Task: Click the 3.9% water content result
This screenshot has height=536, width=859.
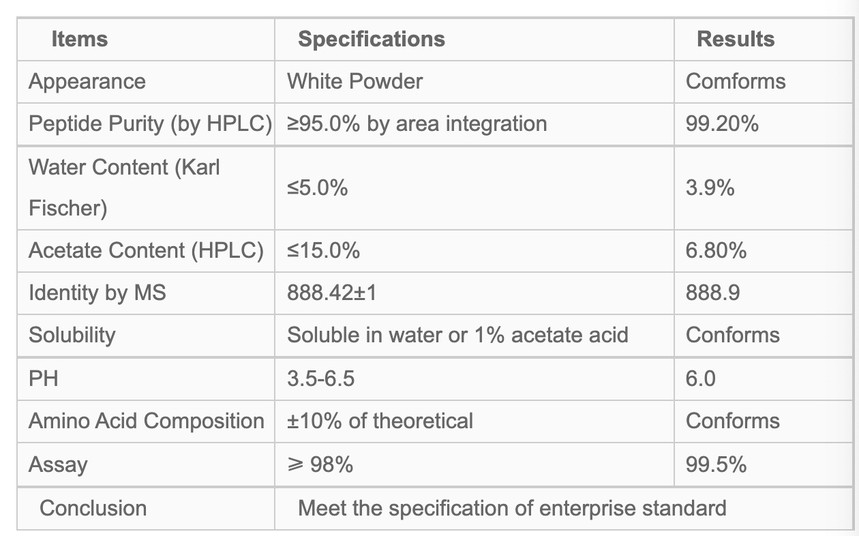Action: click(710, 187)
